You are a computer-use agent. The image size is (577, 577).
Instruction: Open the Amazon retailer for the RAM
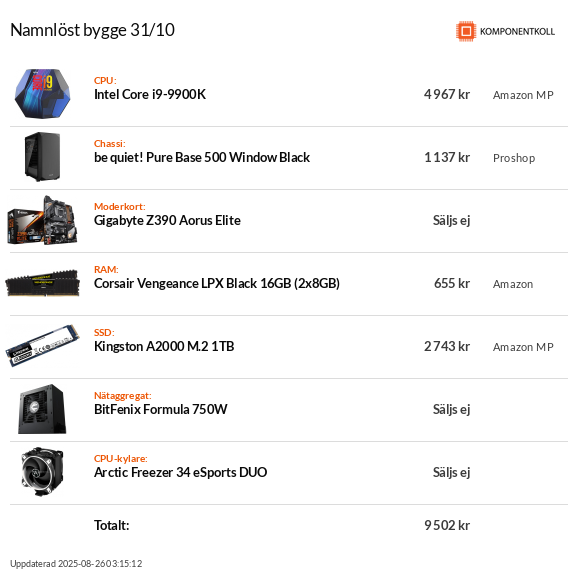[x=513, y=284]
